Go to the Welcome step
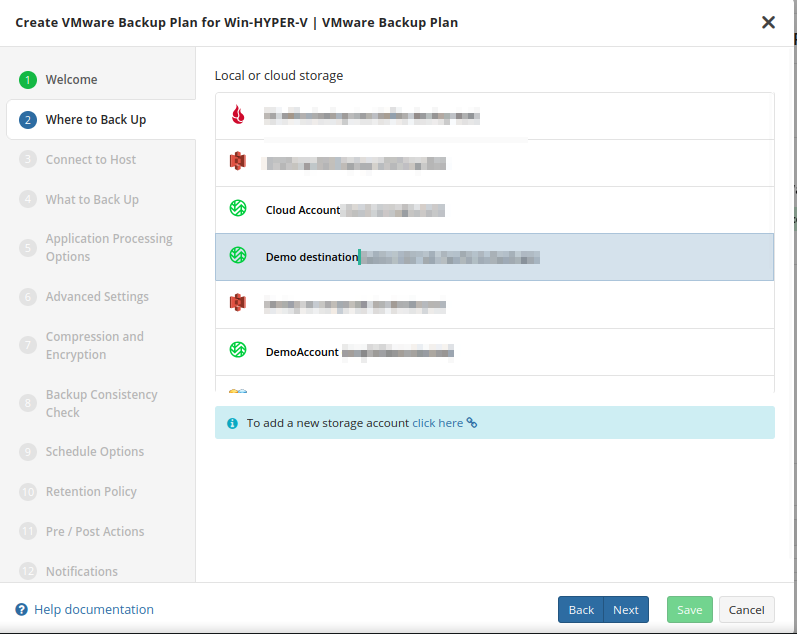 tap(71, 80)
